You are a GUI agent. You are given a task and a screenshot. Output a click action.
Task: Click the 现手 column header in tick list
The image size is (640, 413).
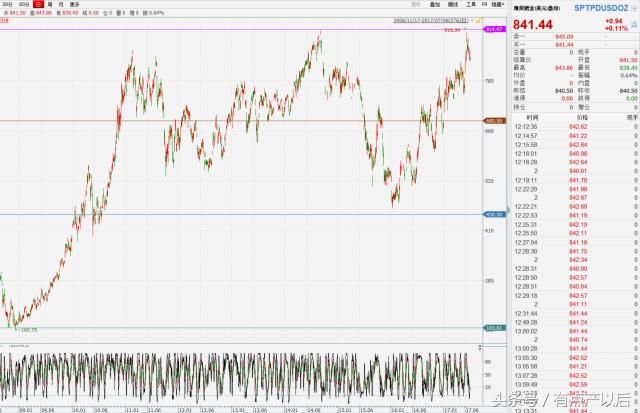click(x=632, y=118)
